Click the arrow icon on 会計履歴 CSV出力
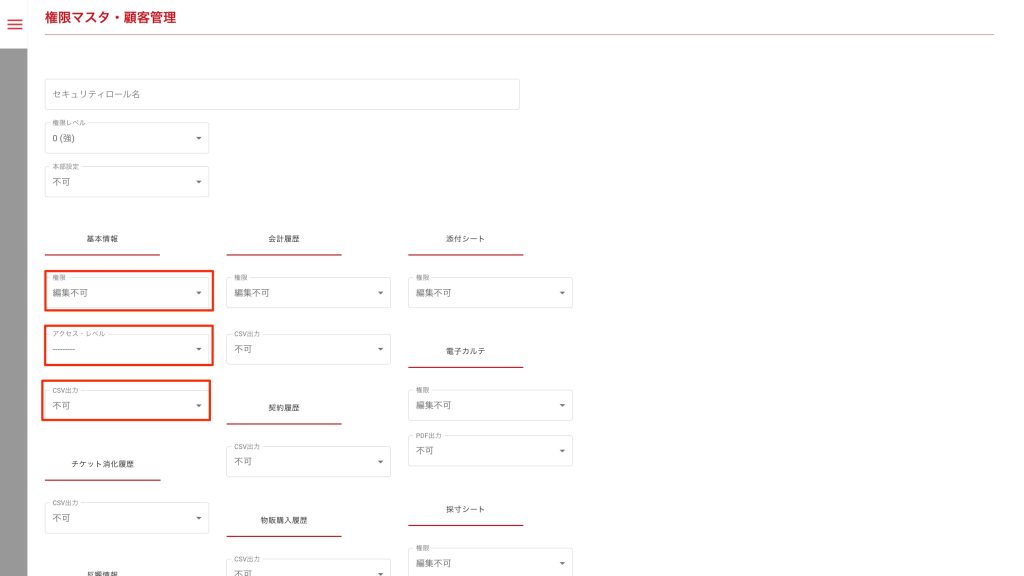Image resolution: width=1024 pixels, height=576 pixels. coord(380,349)
